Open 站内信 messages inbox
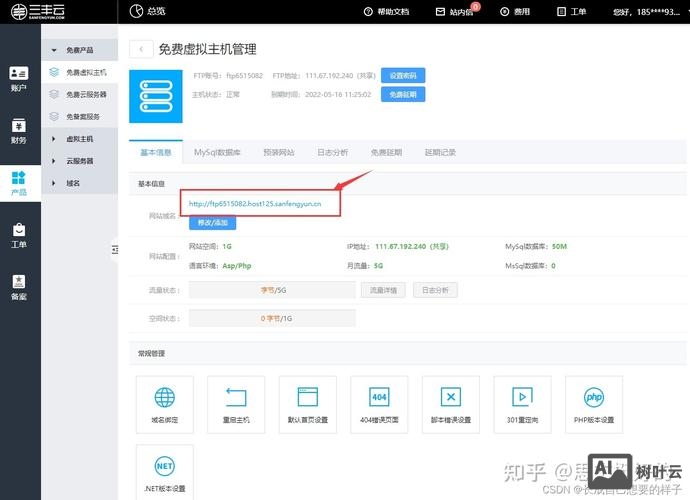The image size is (690, 500). [455, 11]
